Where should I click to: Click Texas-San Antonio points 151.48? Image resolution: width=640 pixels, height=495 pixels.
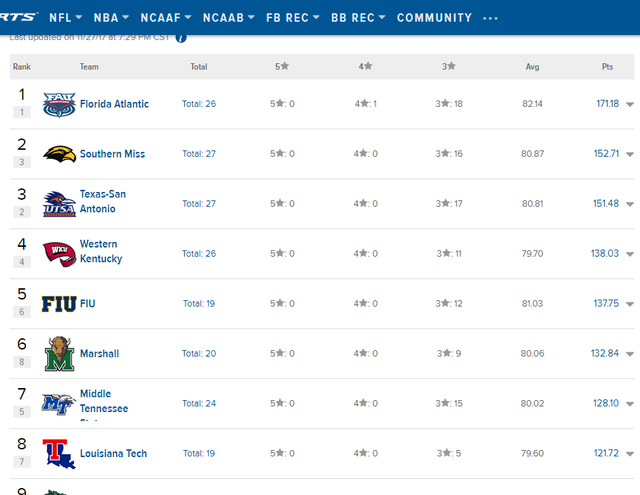606,203
